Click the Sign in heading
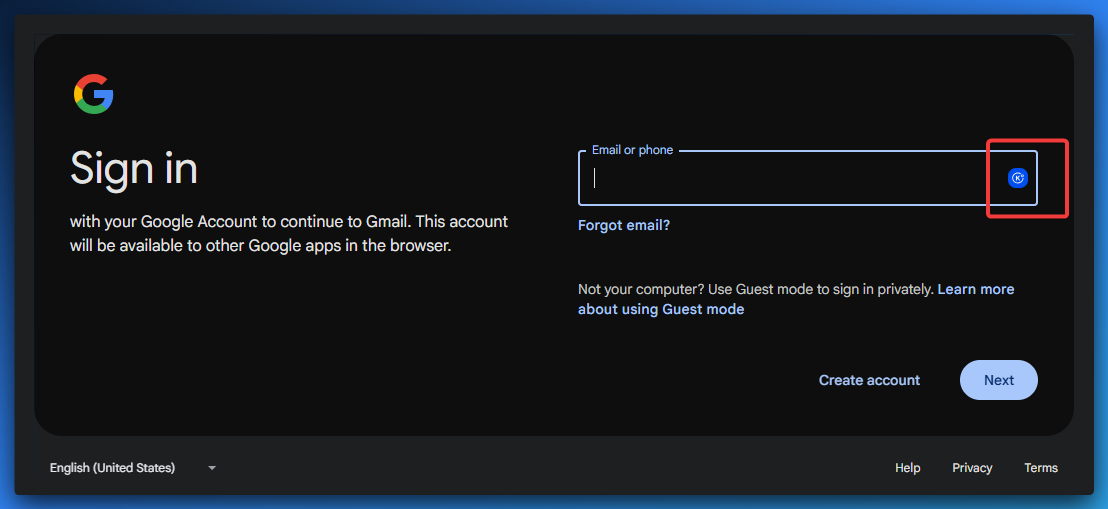 (x=134, y=169)
